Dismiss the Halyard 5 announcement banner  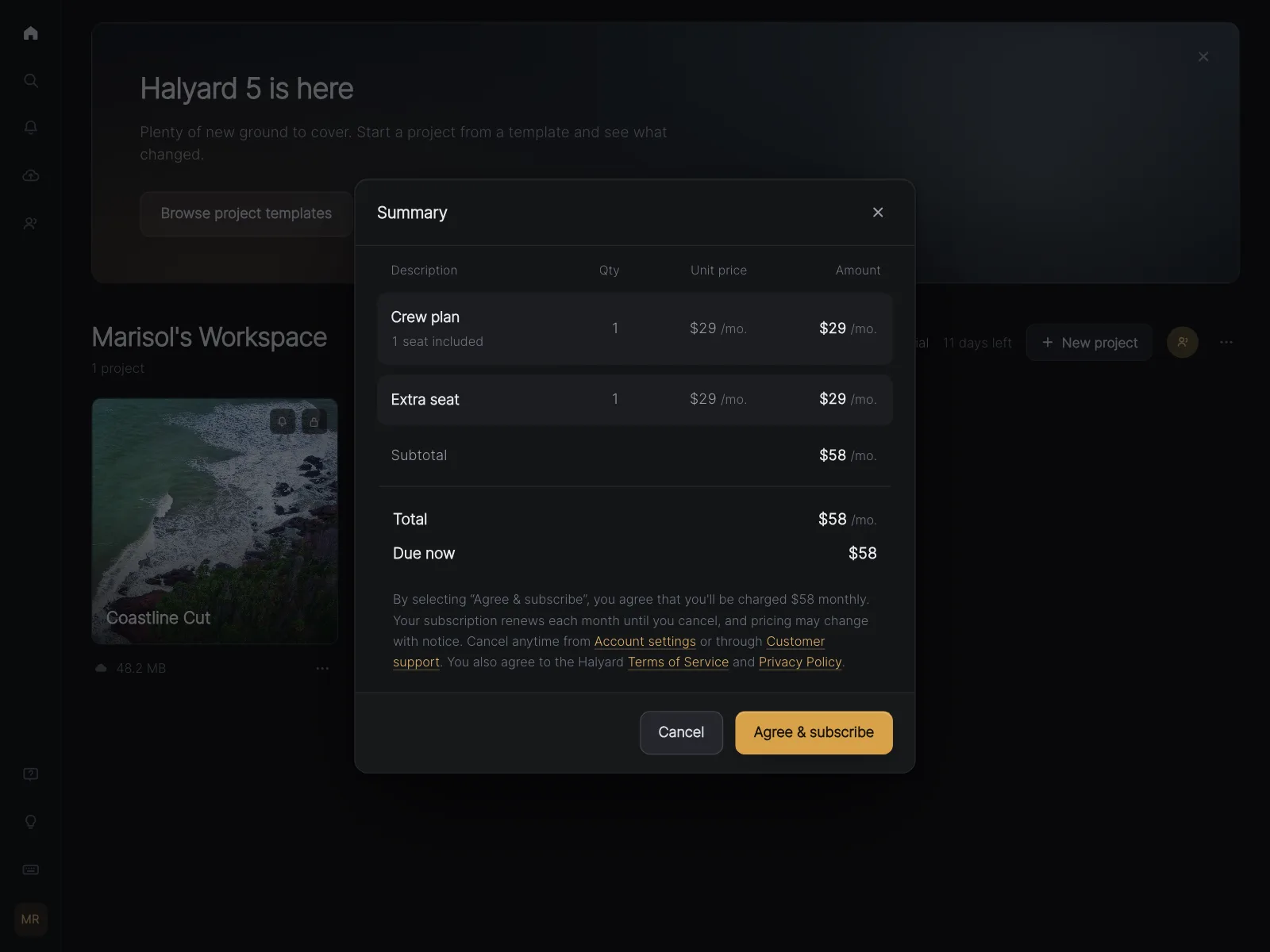(1203, 56)
